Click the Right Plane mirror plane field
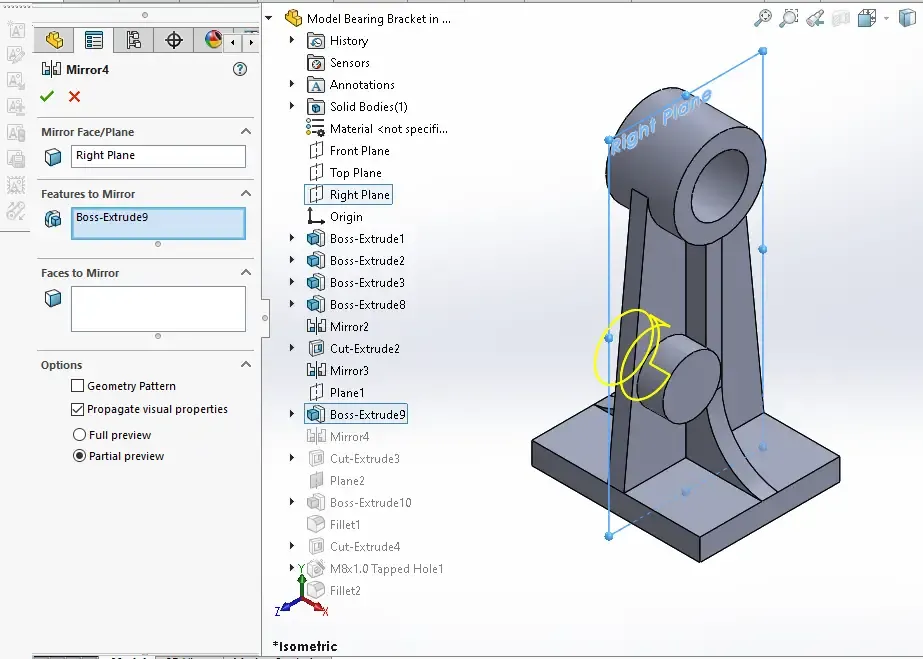Image resolution: width=923 pixels, height=659 pixels. tap(158, 156)
